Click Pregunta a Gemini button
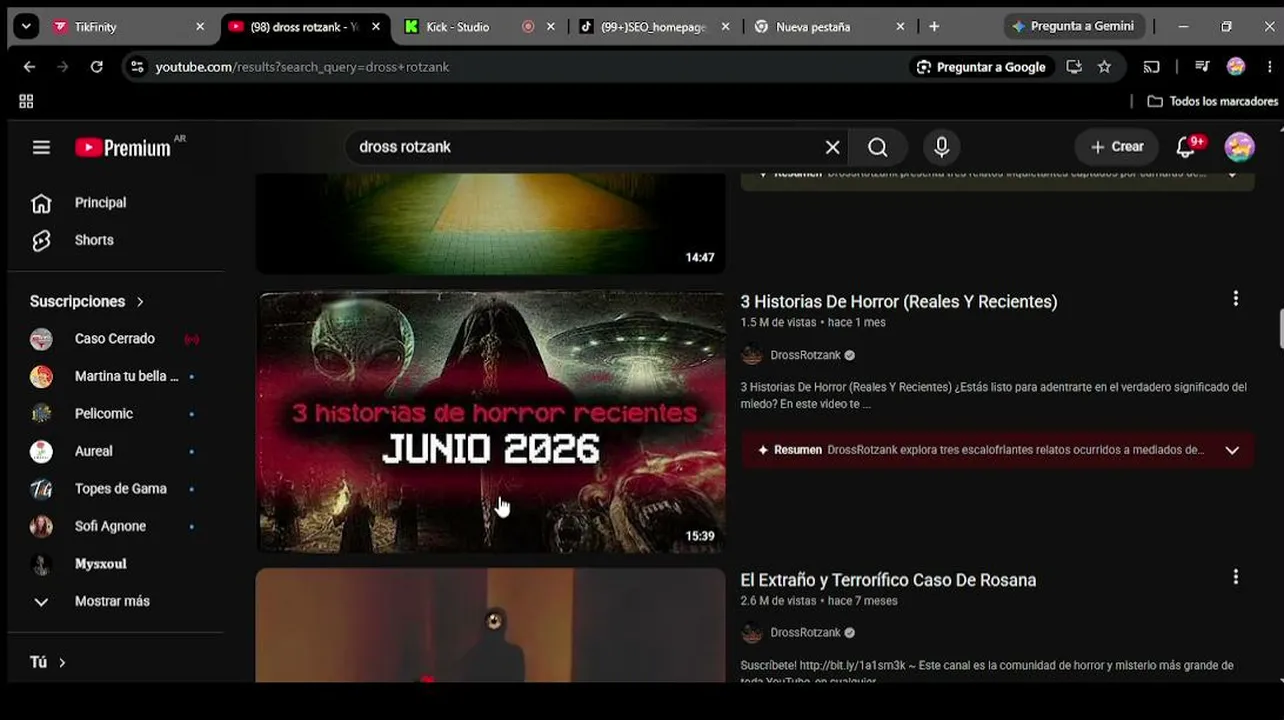Screen dimensions: 1284x720 click(1073, 27)
